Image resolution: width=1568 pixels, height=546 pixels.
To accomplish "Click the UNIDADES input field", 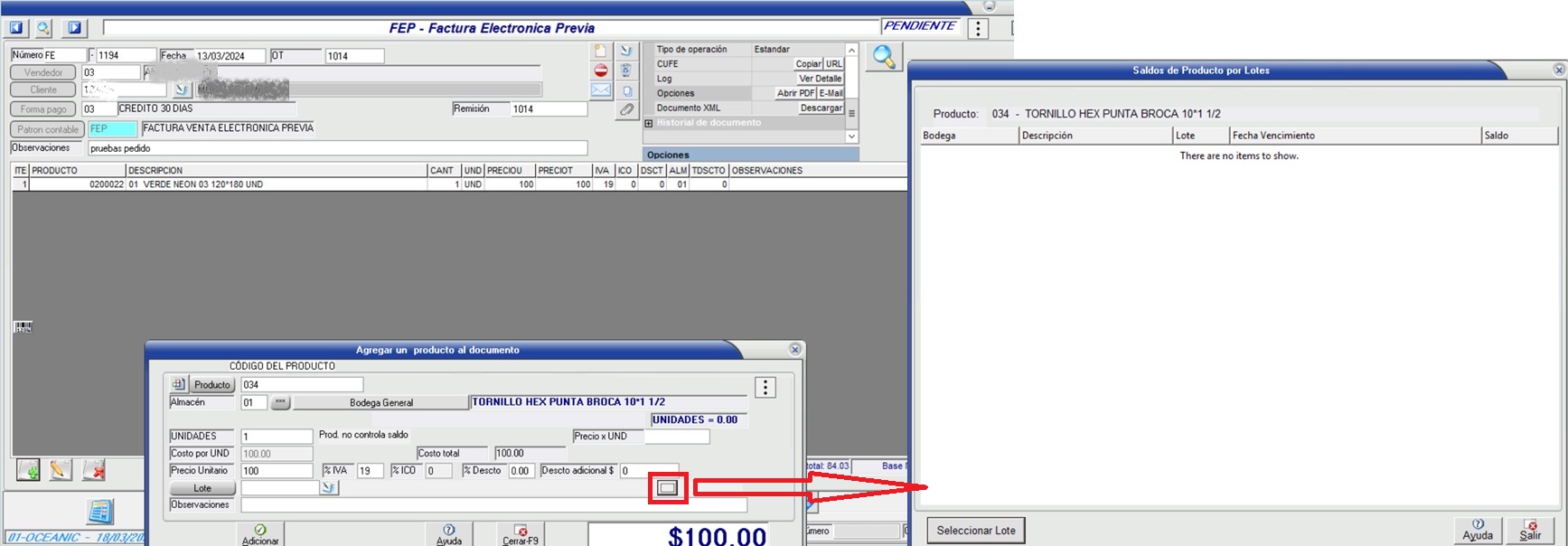I will [277, 437].
